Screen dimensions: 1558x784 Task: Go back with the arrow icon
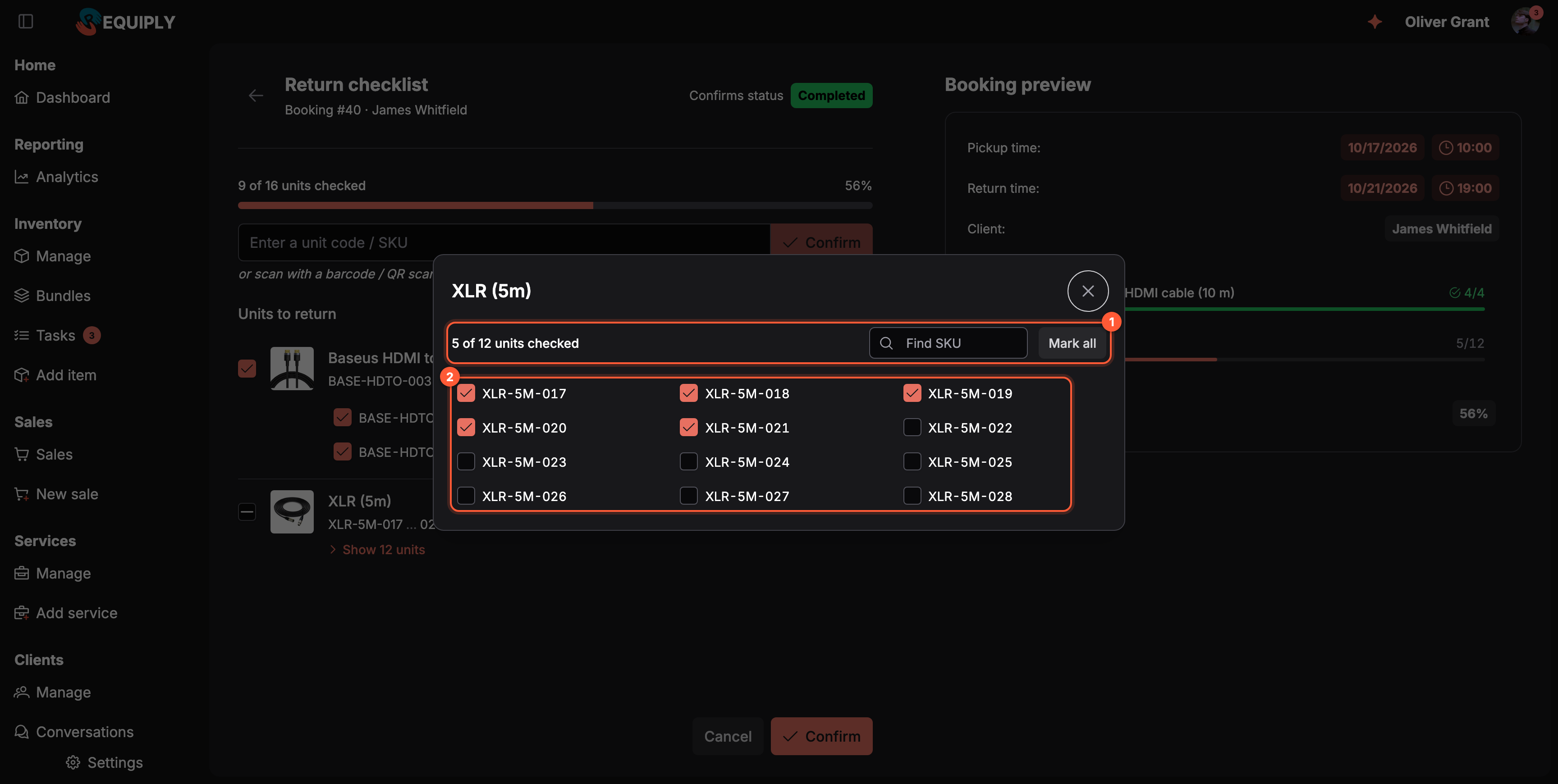pyautogui.click(x=256, y=96)
